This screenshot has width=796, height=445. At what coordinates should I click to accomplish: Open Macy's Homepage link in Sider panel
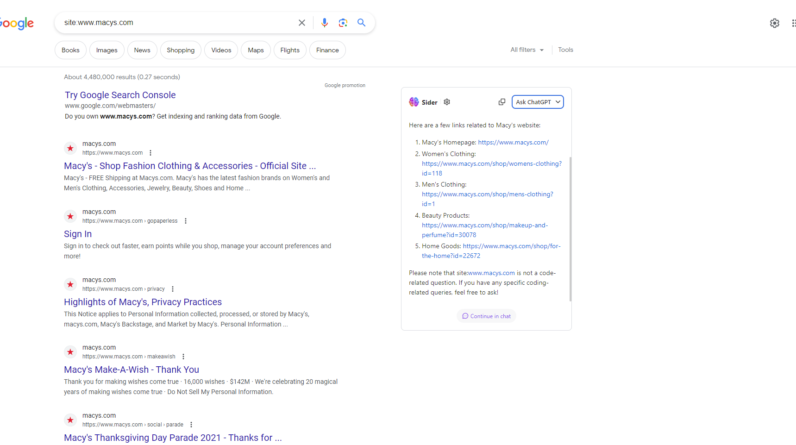513,143
